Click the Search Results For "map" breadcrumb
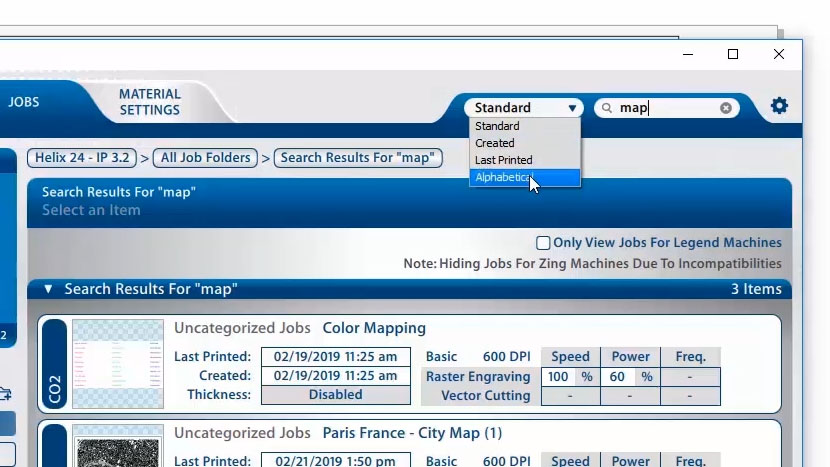Screen dimensions: 830x467 pyautogui.click(x=357, y=158)
